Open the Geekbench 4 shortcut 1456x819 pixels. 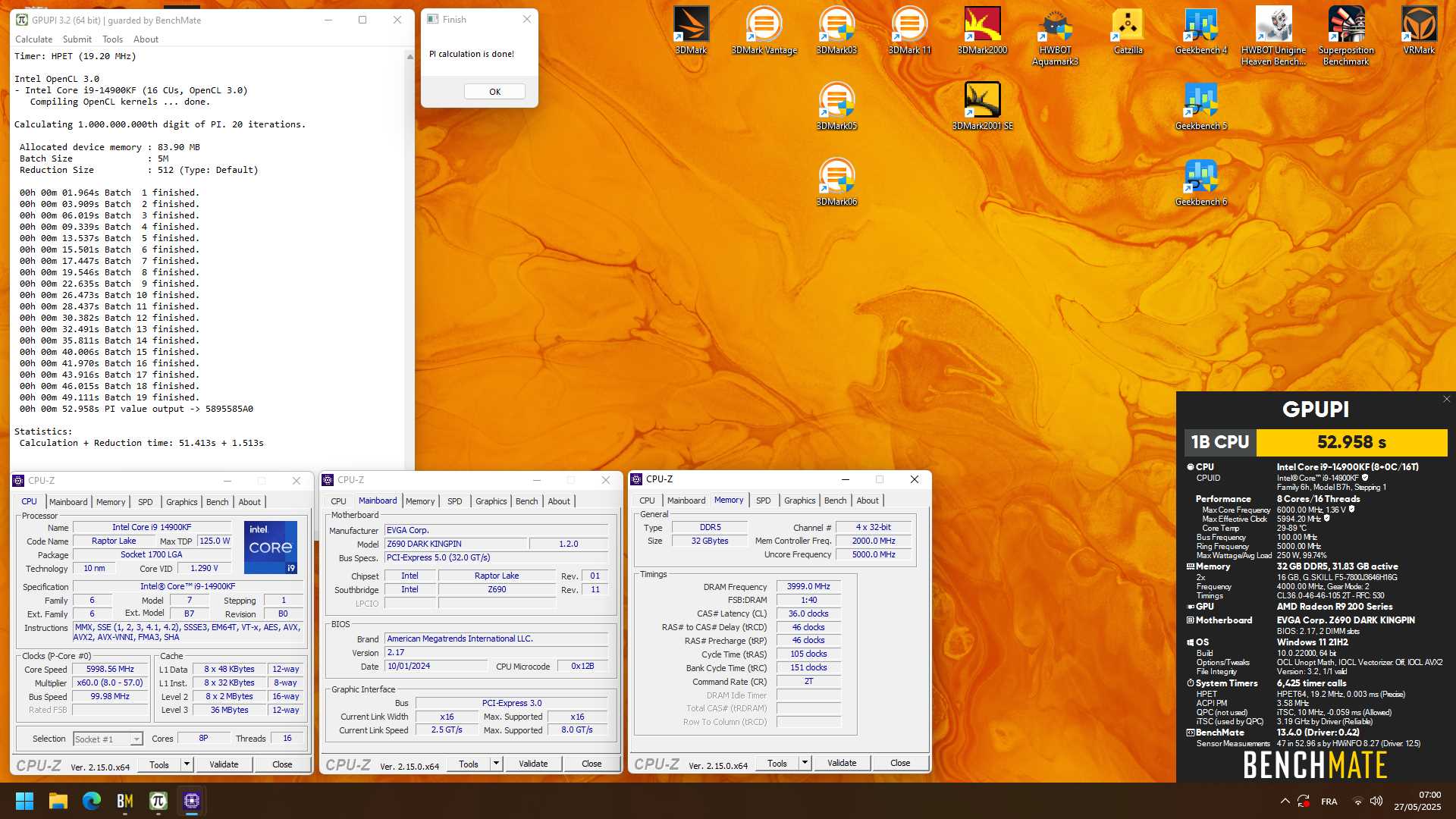[1200, 30]
